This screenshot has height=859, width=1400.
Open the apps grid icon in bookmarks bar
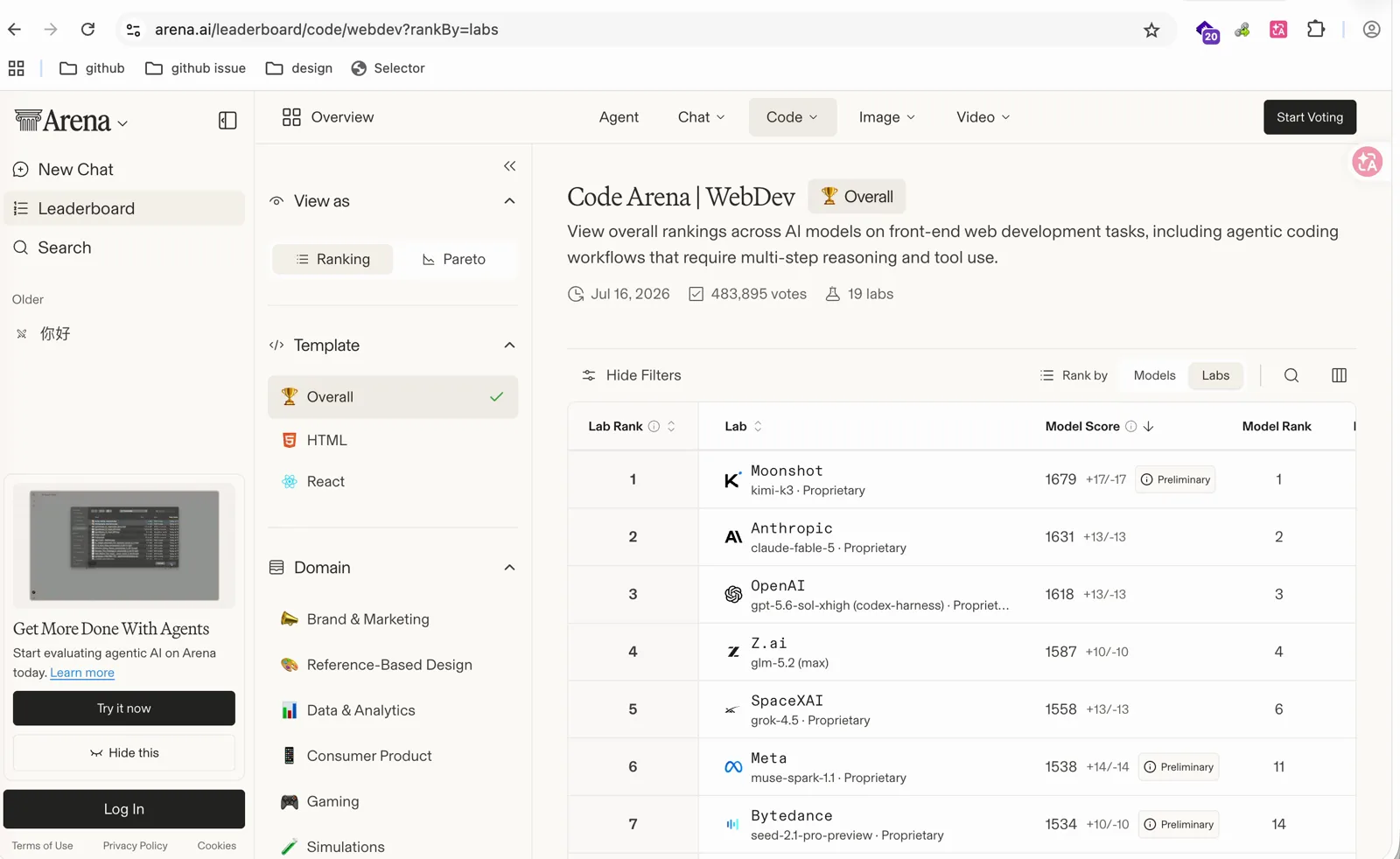(17, 68)
